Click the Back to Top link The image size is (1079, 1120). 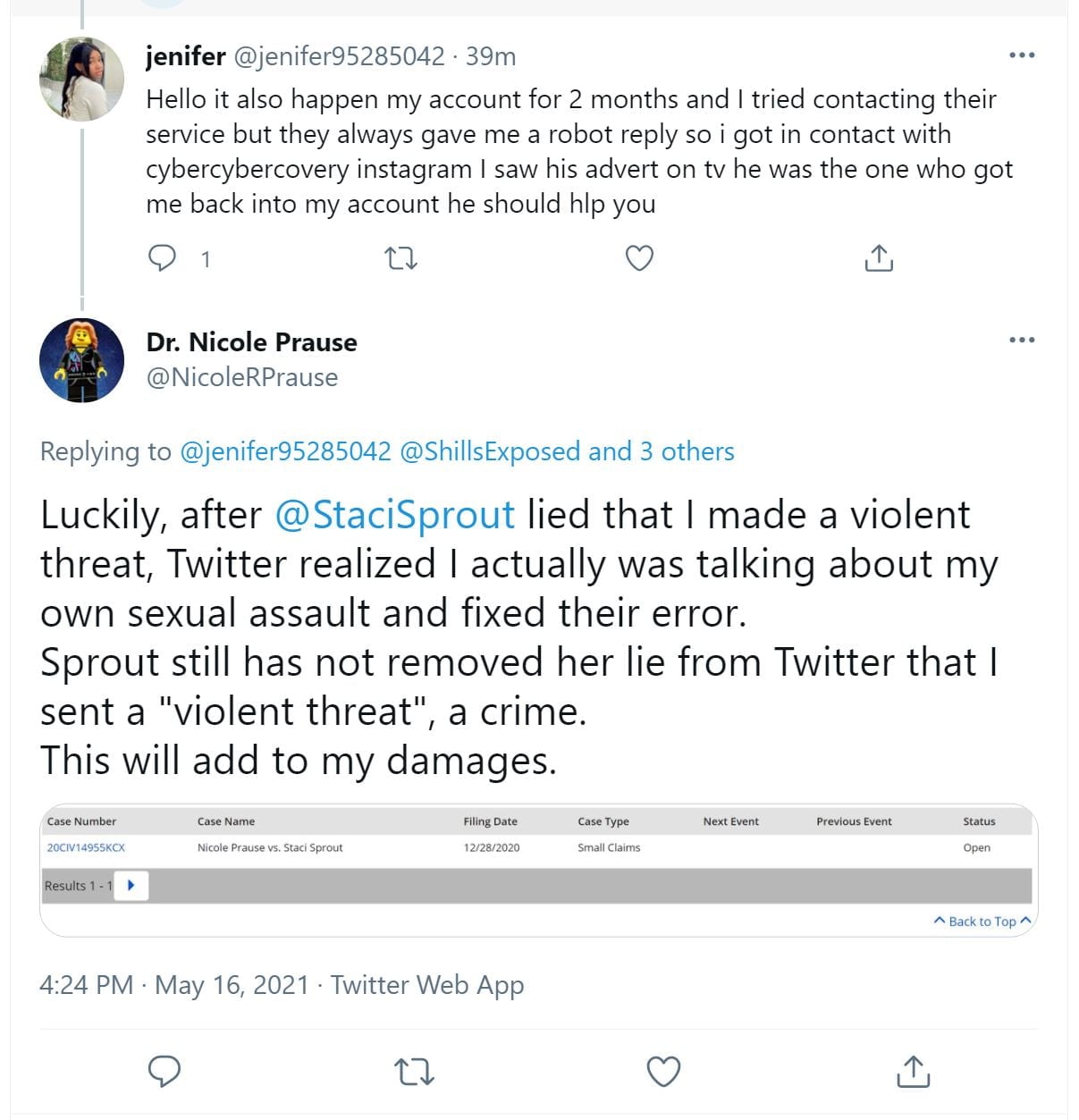point(982,922)
